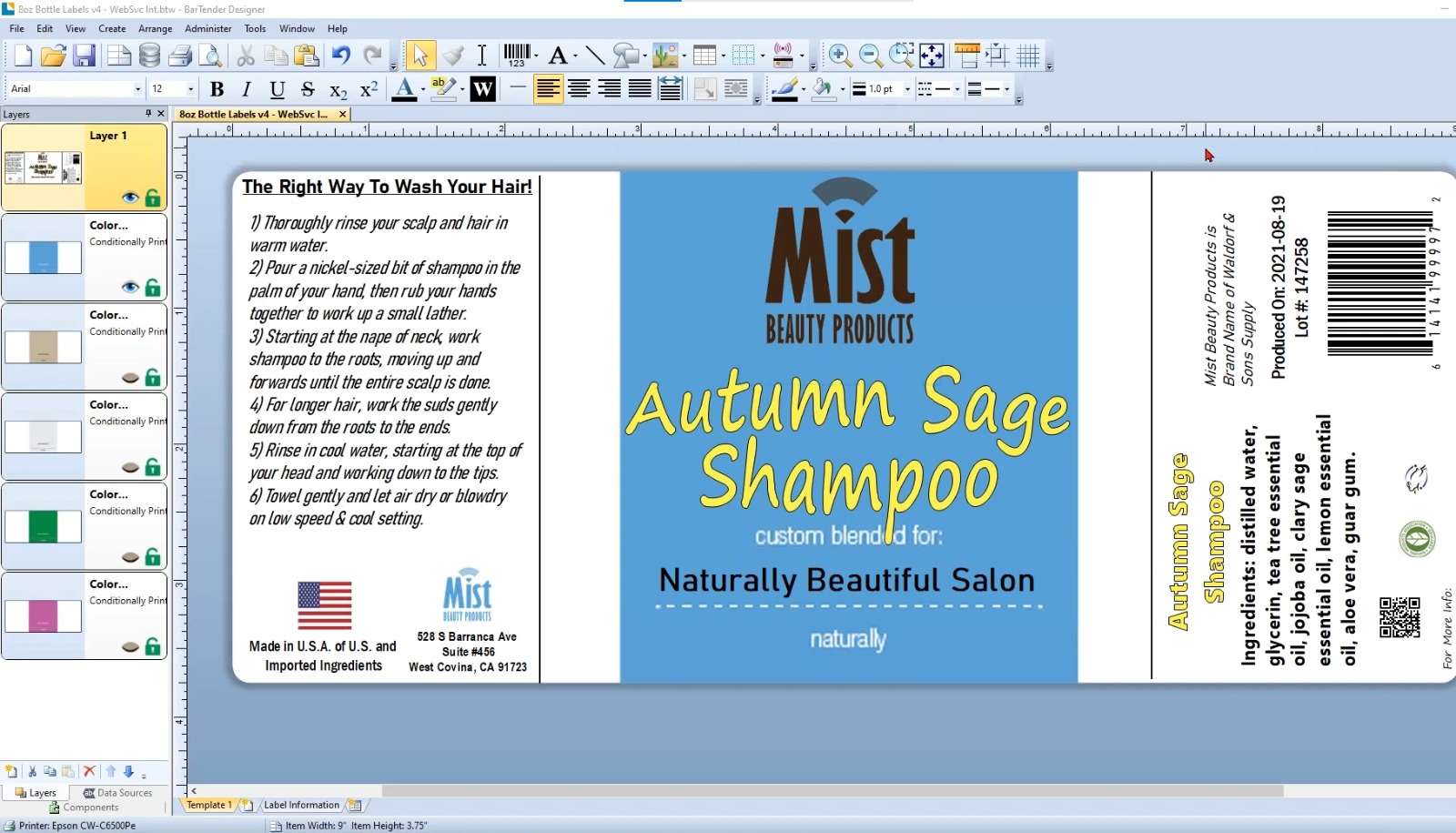
Task: Select the format painter brush tool
Action: click(x=453, y=56)
